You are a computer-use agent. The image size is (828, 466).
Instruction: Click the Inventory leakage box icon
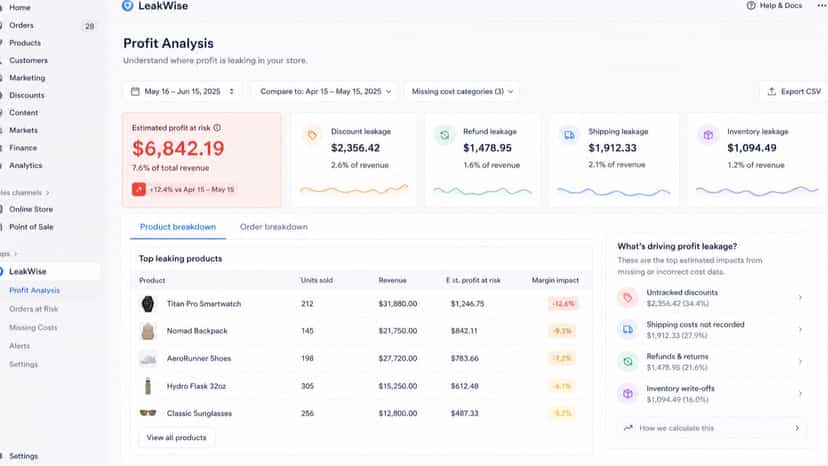(x=708, y=136)
